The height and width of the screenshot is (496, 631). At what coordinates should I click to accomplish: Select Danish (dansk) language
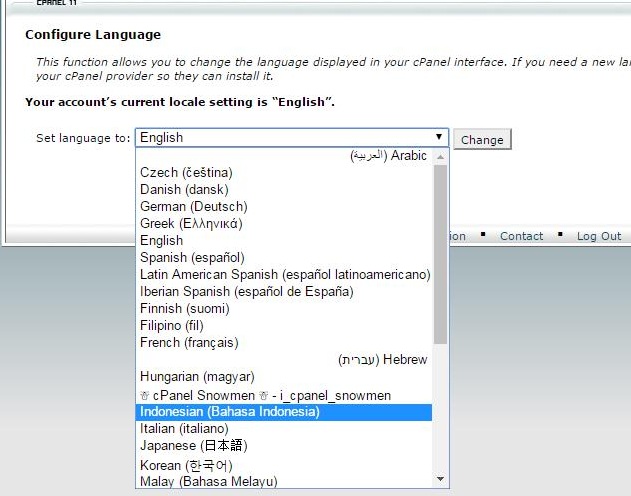coord(284,189)
